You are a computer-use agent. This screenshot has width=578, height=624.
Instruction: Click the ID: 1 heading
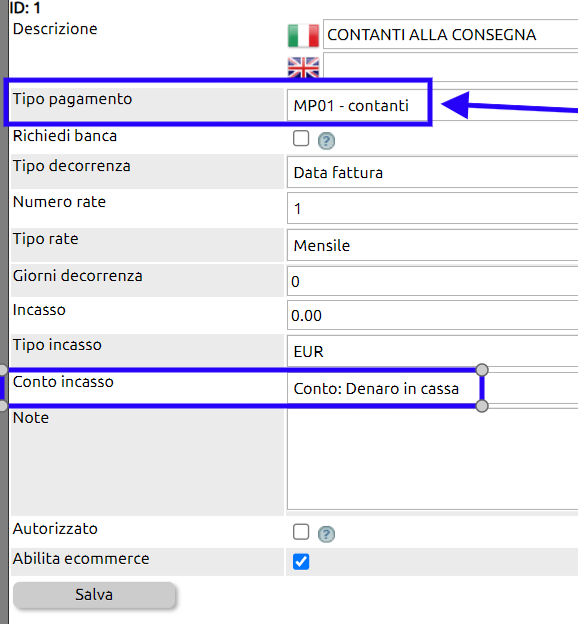click(25, 8)
